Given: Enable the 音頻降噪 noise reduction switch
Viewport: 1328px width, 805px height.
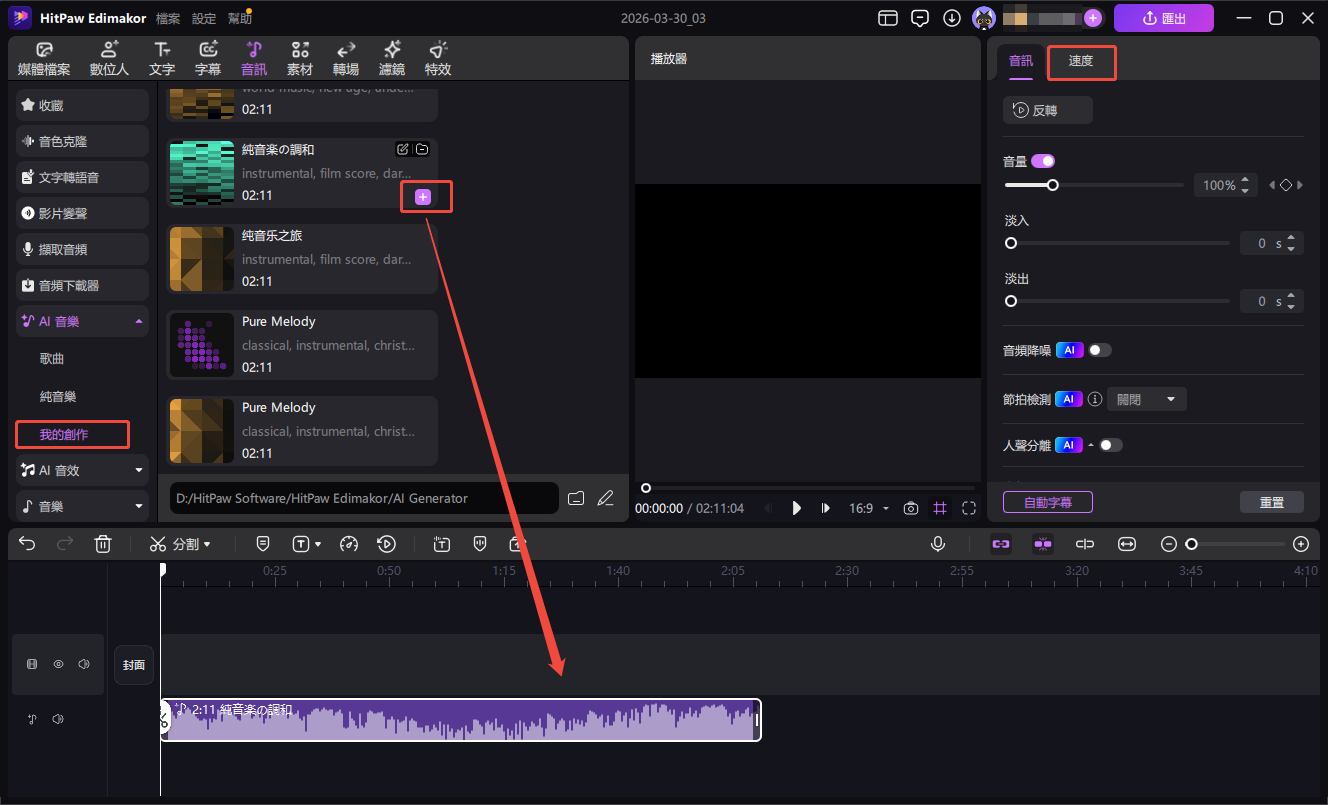Looking at the screenshot, I should coord(1100,350).
